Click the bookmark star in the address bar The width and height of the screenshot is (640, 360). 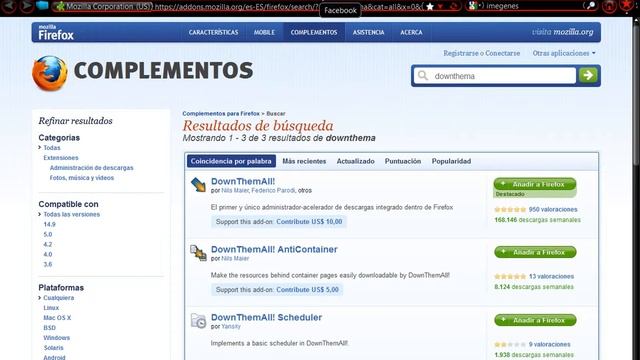(430, 7)
